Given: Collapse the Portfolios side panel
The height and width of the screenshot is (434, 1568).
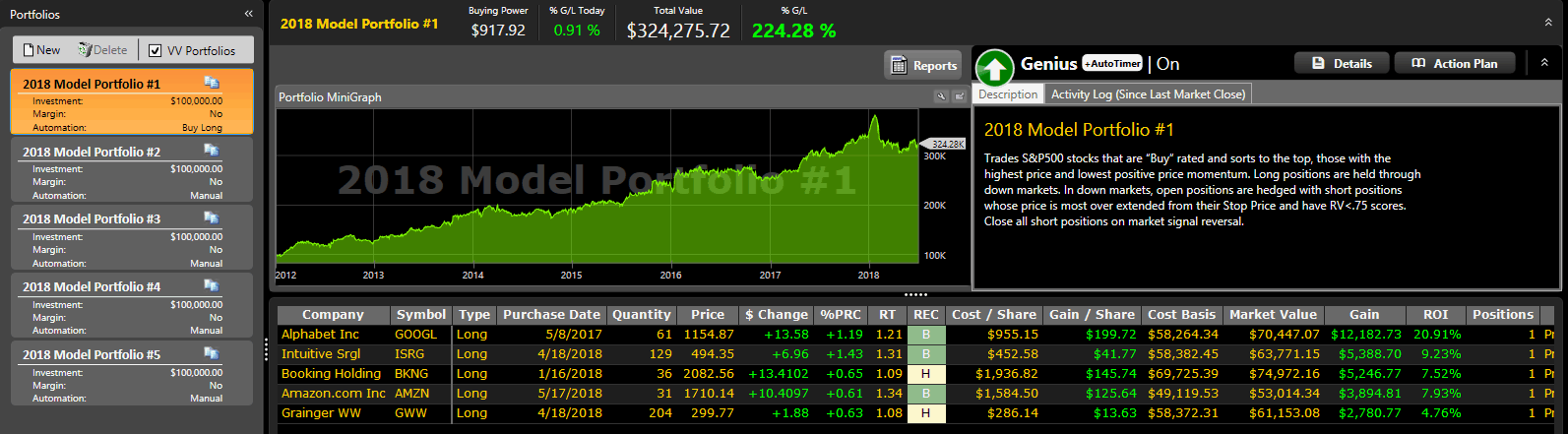Looking at the screenshot, I should pos(248,14).
